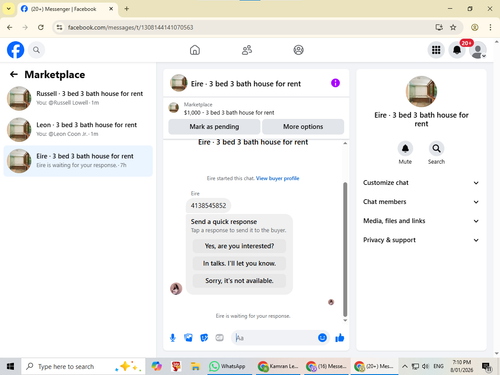Viewport: 500px width, 375px height.
Task: Click the chat scrollbar thumb
Action: click(x=345, y=249)
